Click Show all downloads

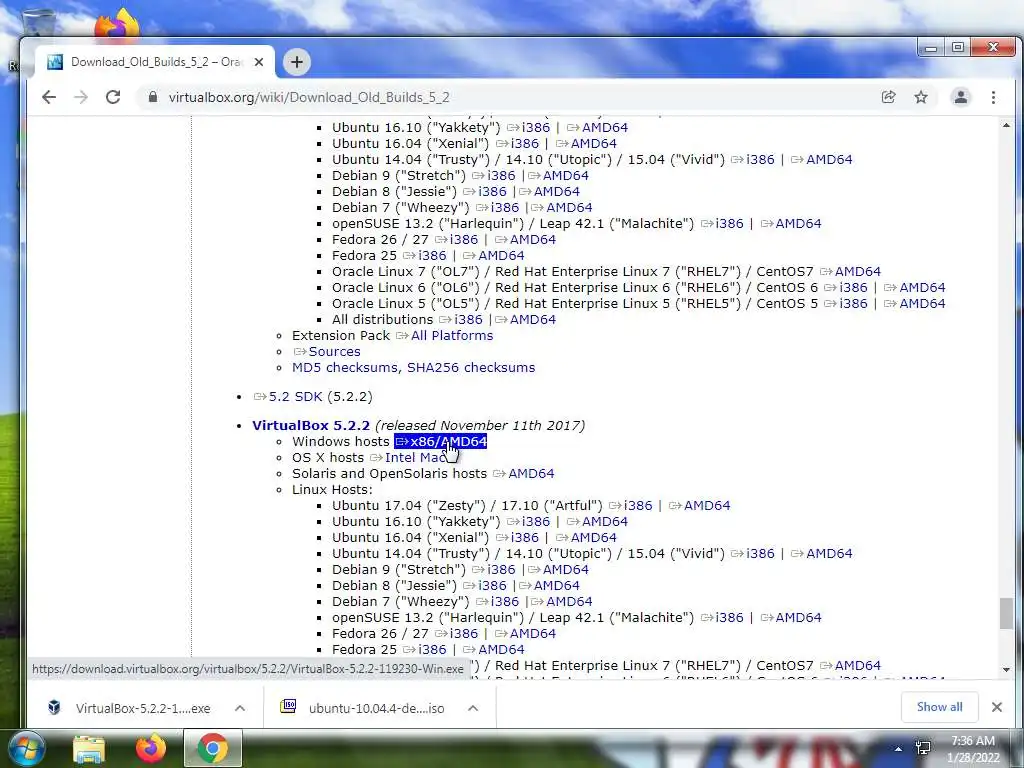tap(939, 707)
